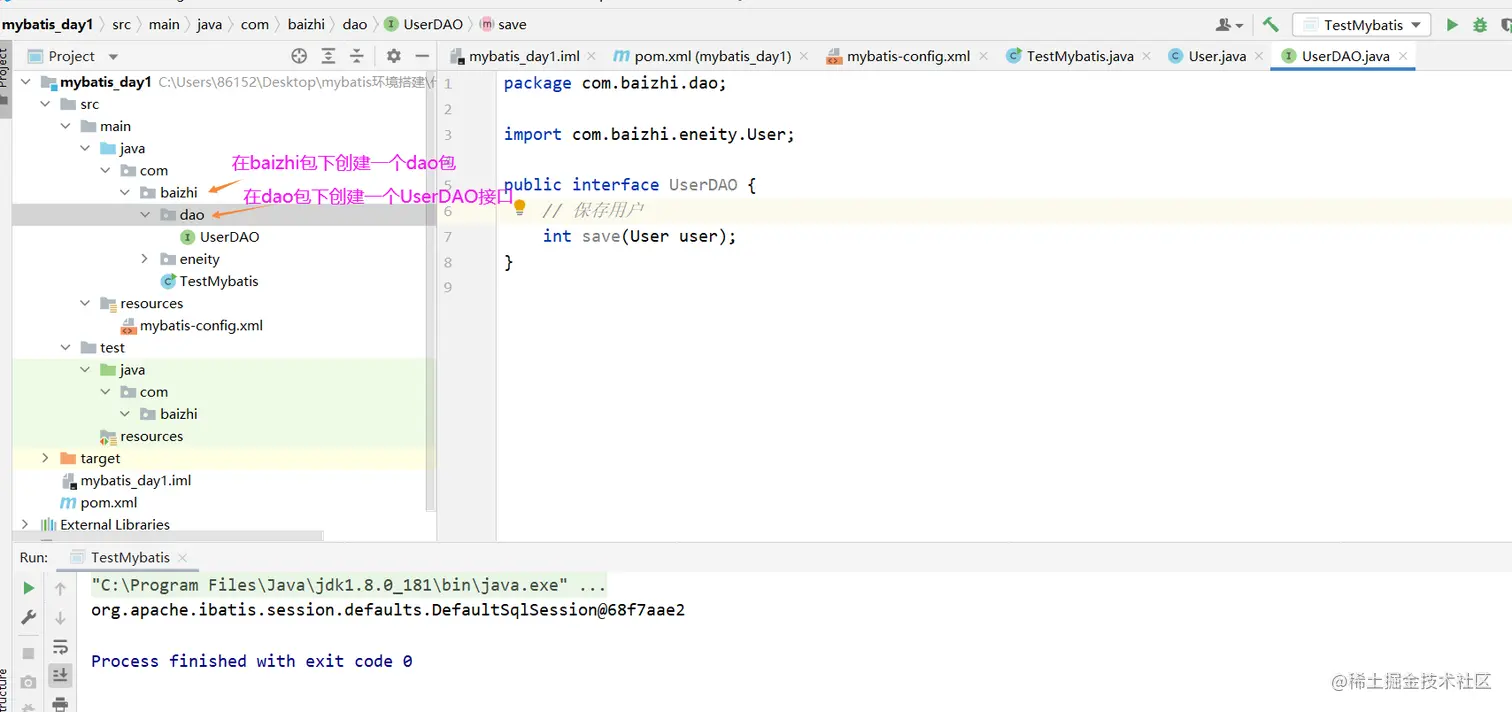1512x712 pixels.
Task: Click the 'UserDAO' breadcrumb in navigation bar
Action: point(423,24)
